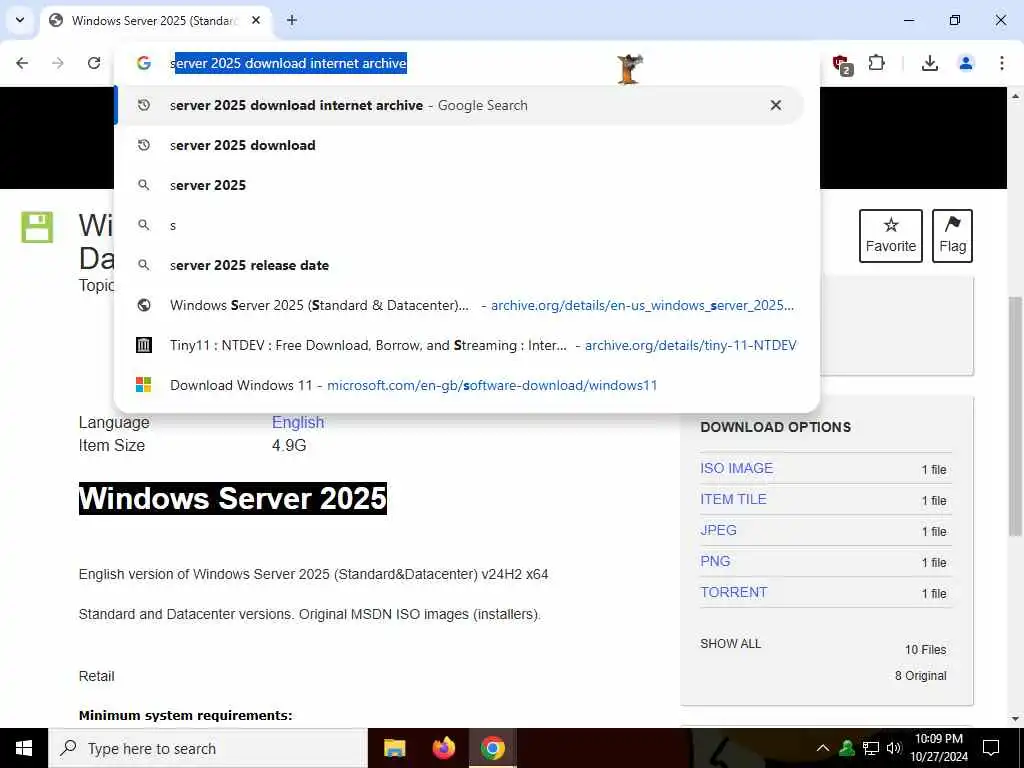Open the English language link
The image size is (1024, 768).
[x=298, y=423]
